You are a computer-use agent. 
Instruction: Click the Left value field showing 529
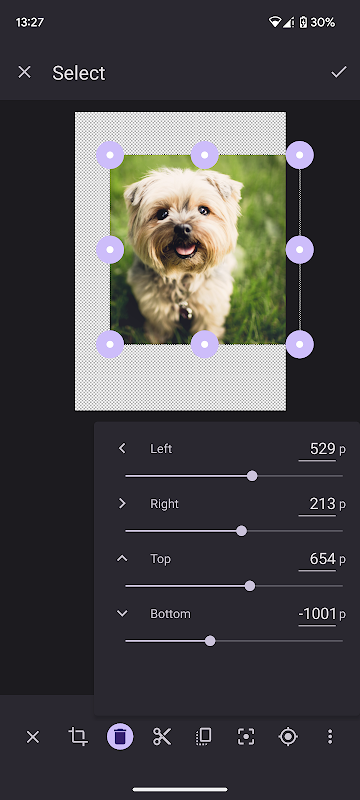point(317,449)
